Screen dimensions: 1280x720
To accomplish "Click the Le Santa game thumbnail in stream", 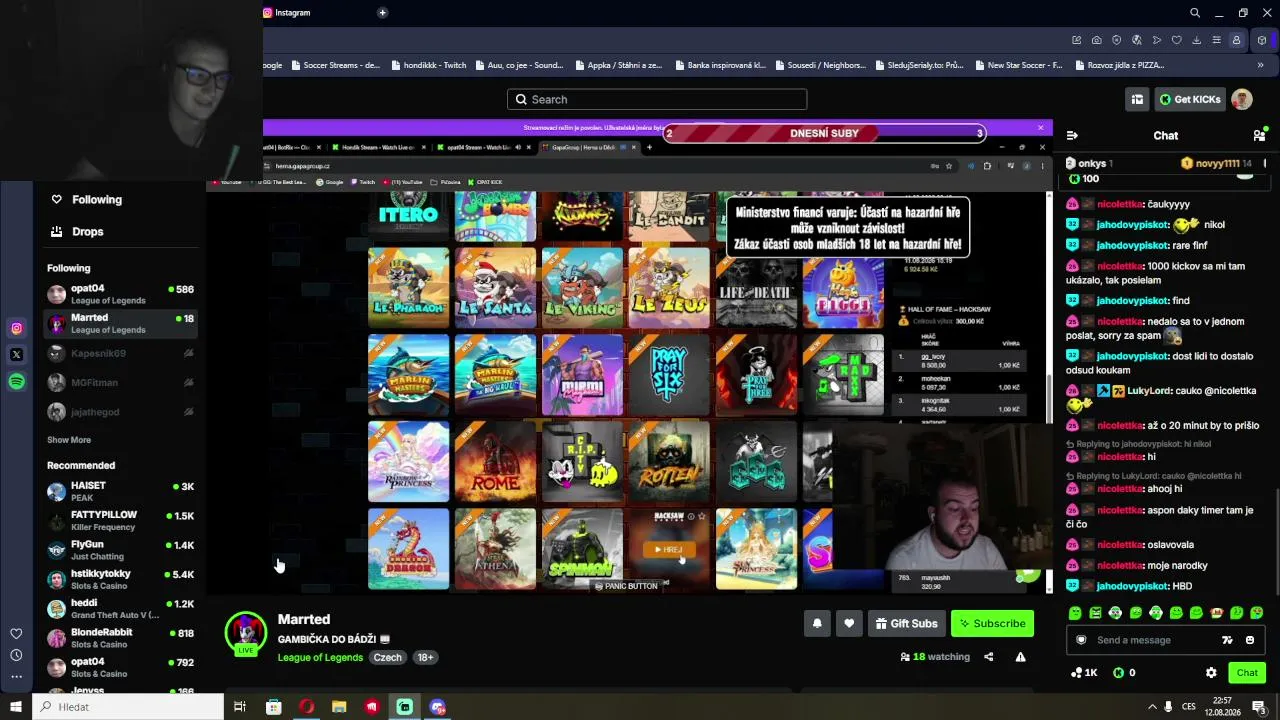I will point(495,288).
